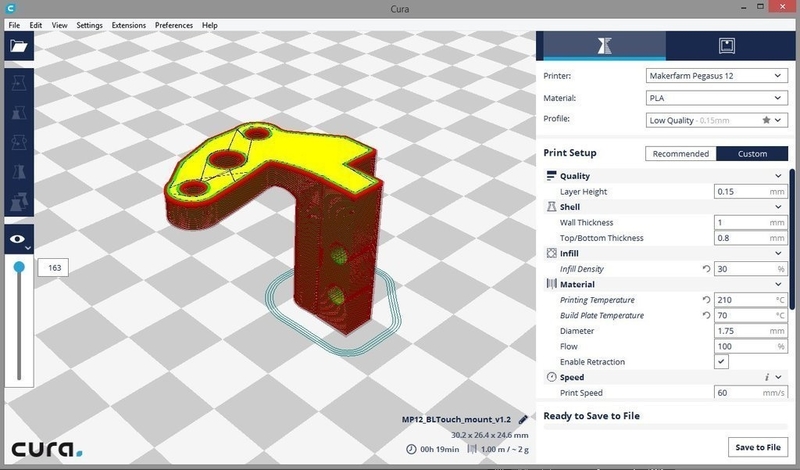Click the layer view slider handle

click(x=19, y=267)
